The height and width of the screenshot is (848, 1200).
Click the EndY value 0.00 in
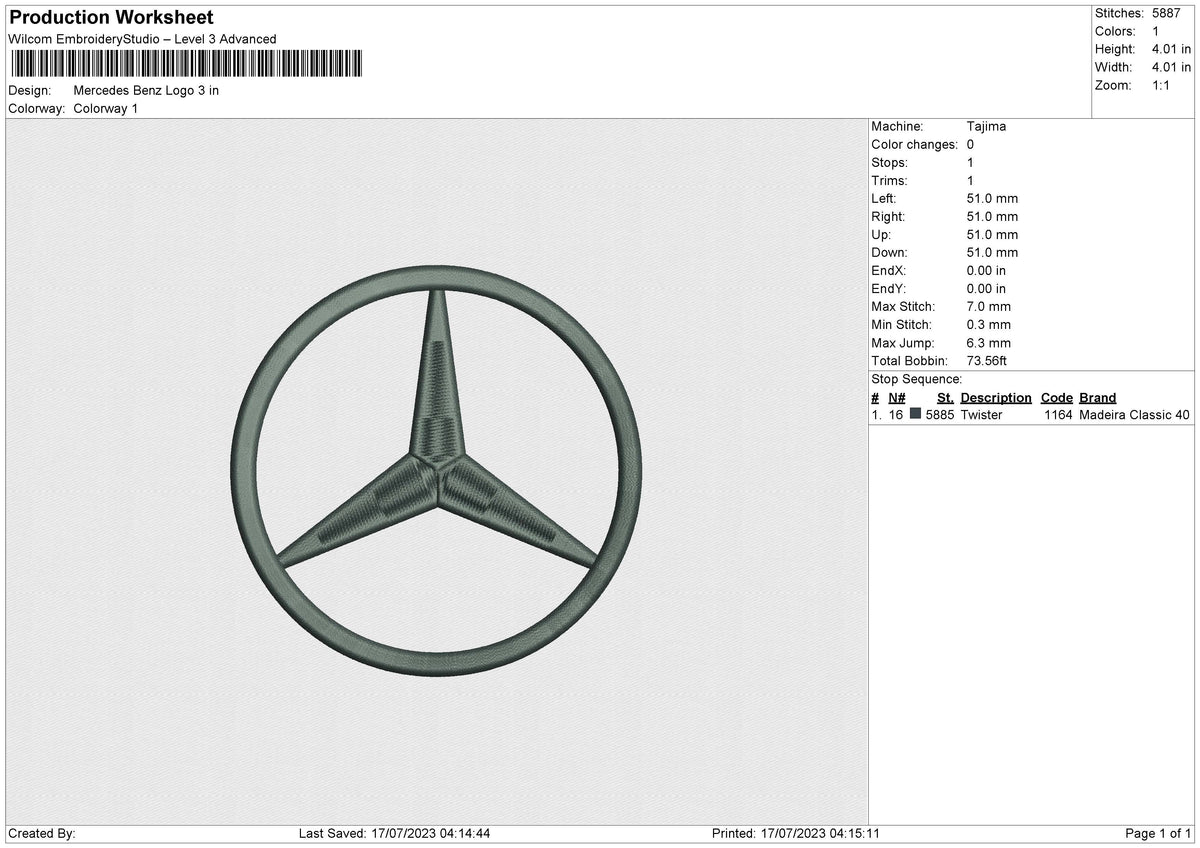(x=986, y=288)
